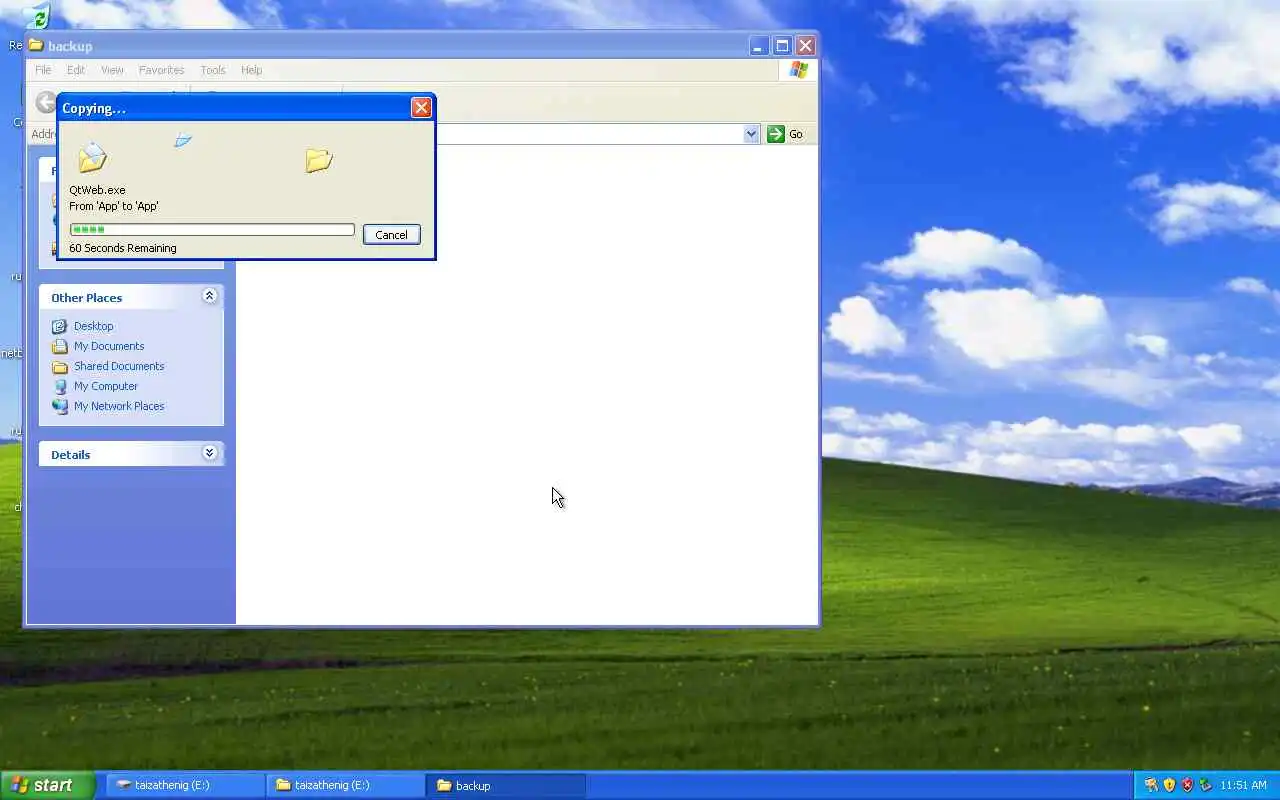
Task: Click the copy progress bar
Action: coord(212,230)
